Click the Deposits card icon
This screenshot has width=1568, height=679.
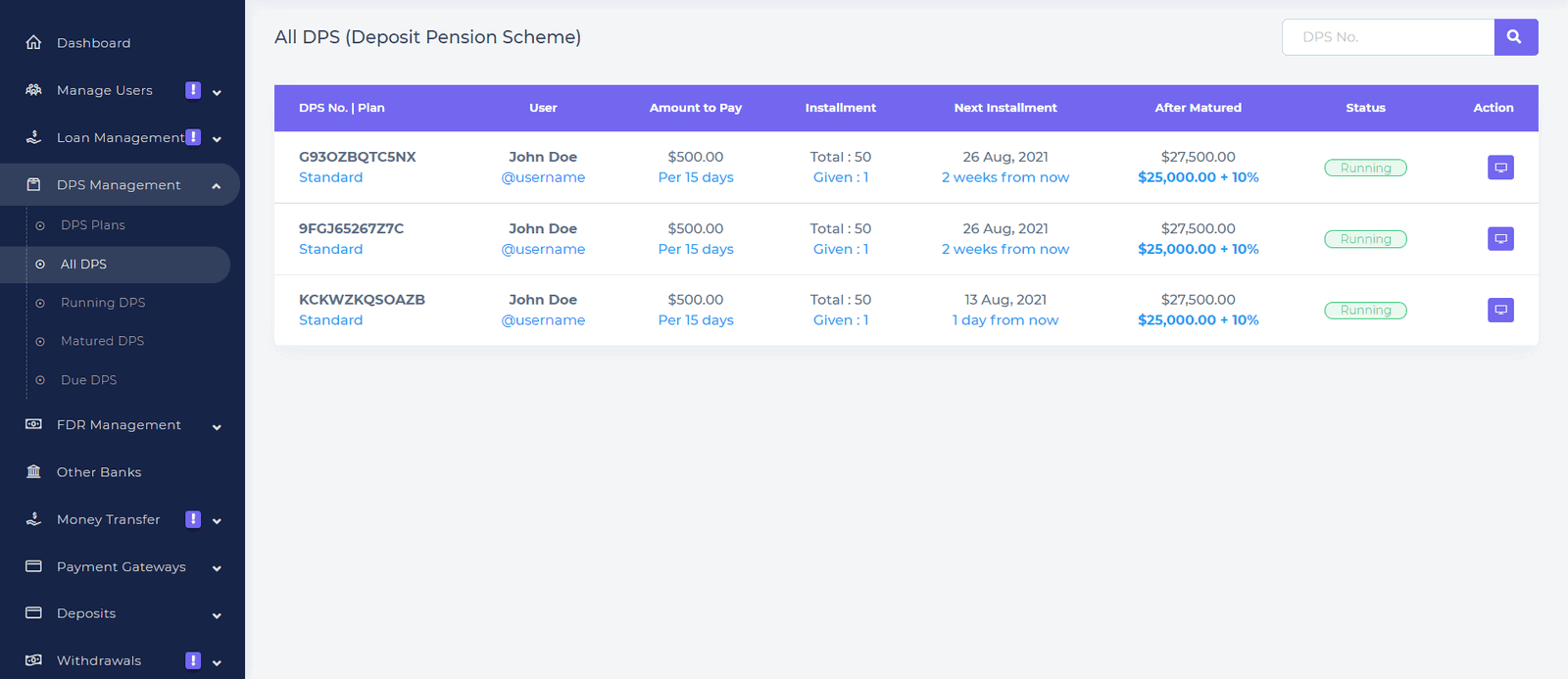tap(33, 613)
